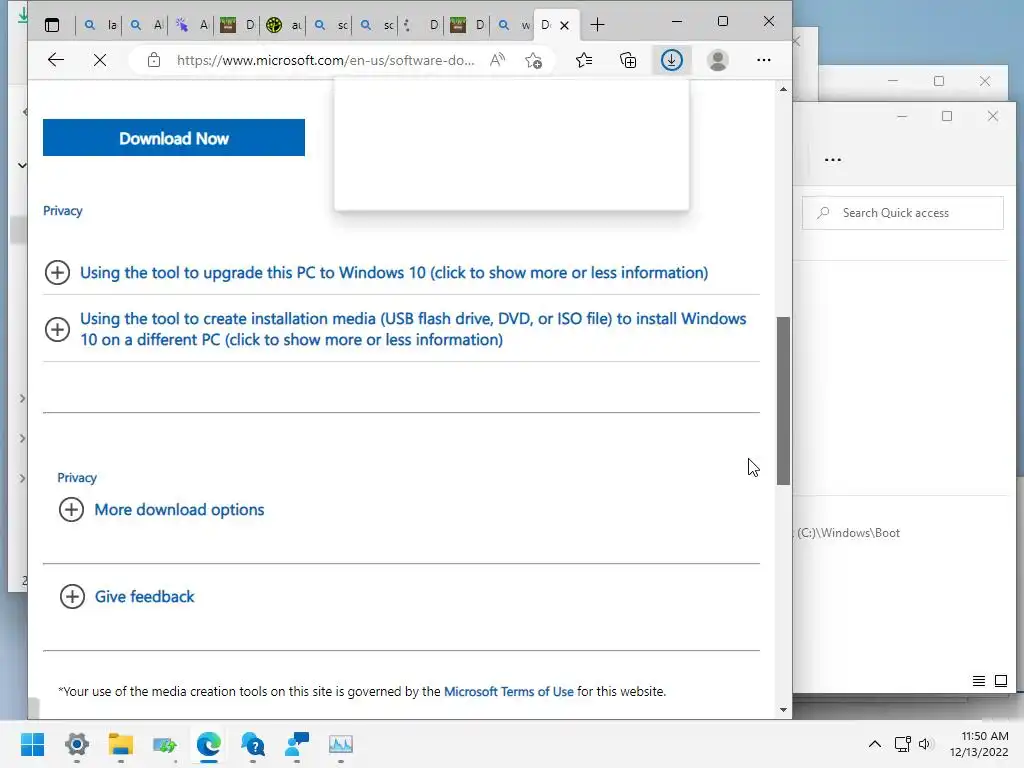Close the active browser tab
1024x768 pixels.
[564, 25]
